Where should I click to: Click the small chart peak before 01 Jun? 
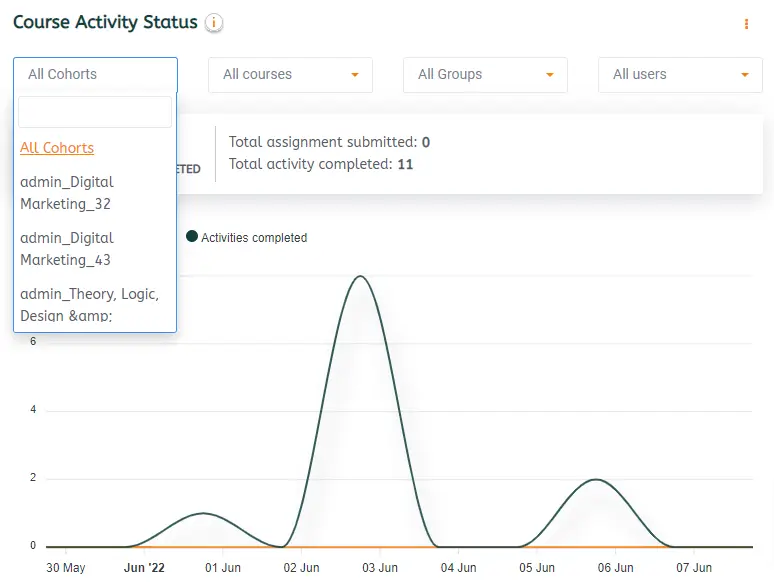204,513
